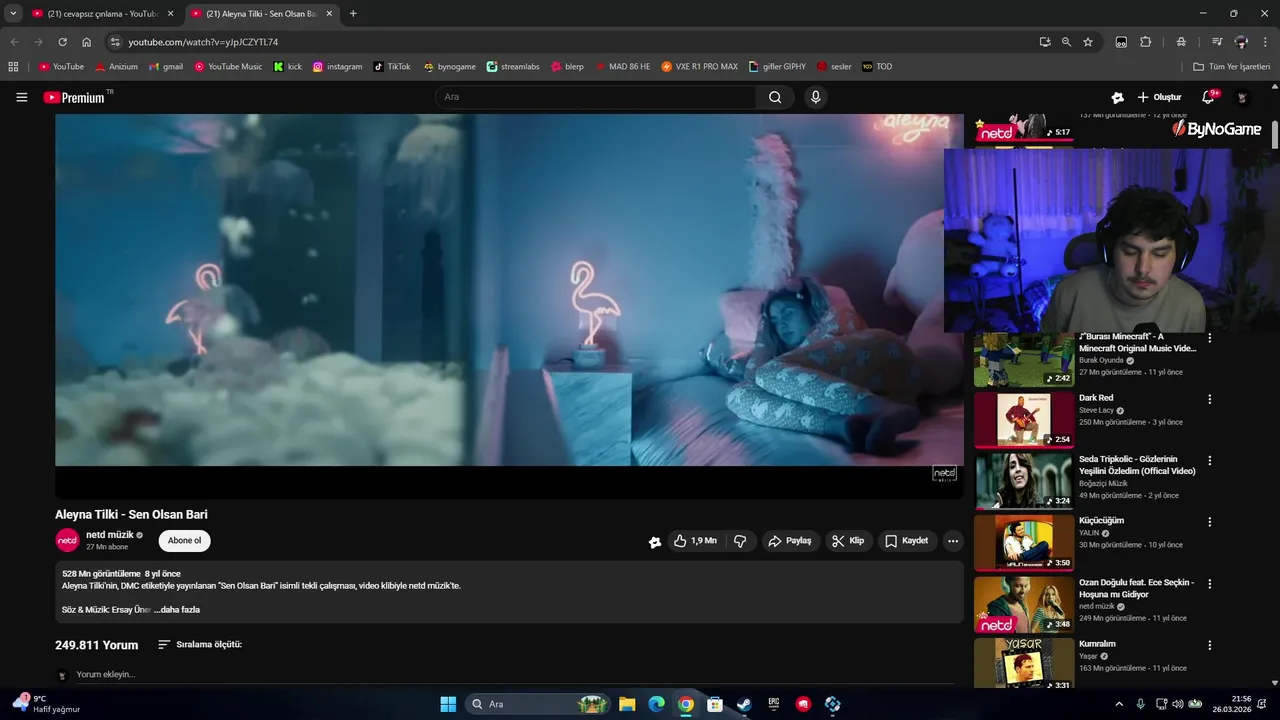Open the gmail bookmark
Screen dimensions: 1280x720
click(x=166, y=67)
